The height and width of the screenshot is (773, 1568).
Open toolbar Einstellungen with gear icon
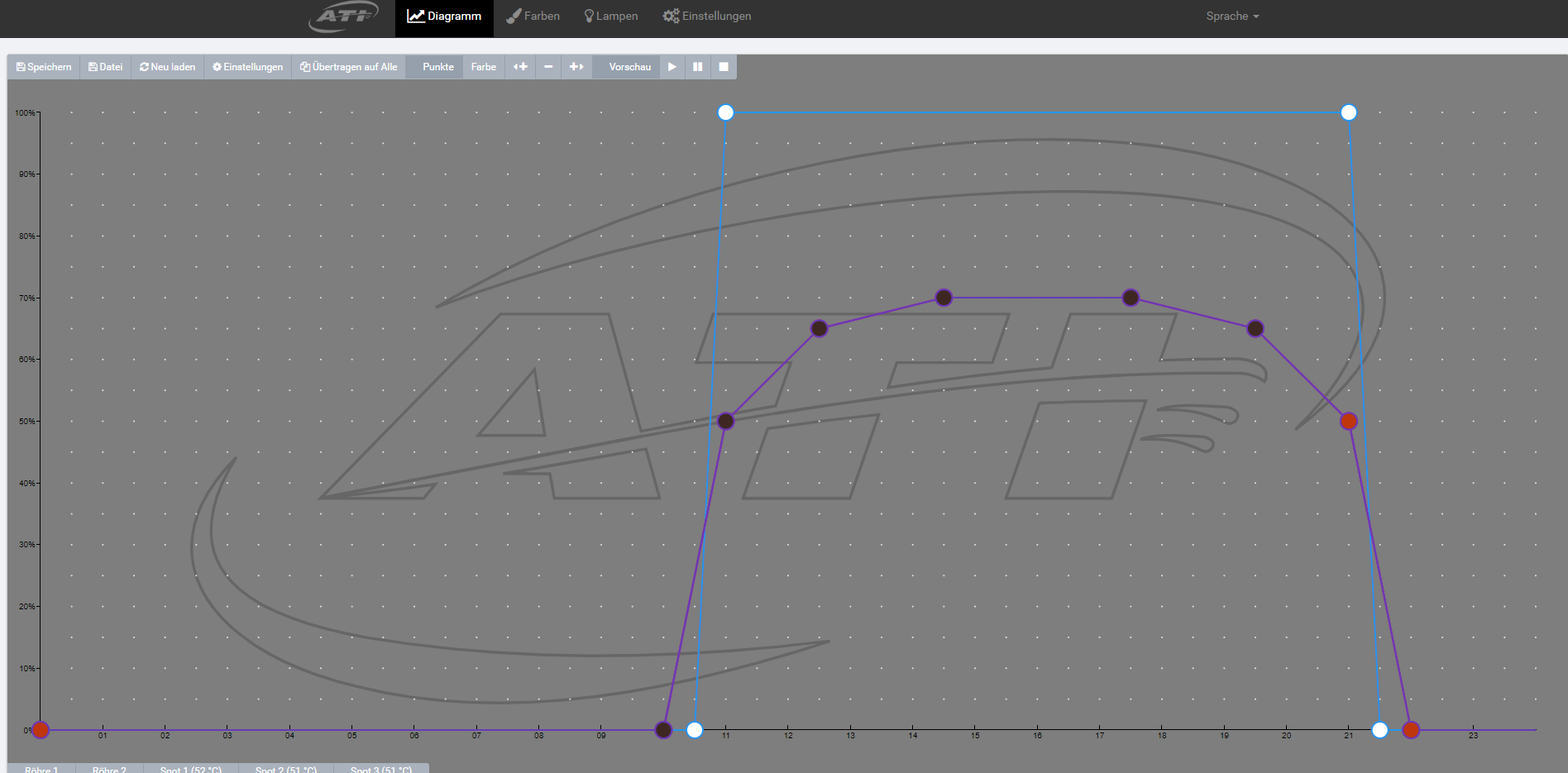(x=248, y=67)
